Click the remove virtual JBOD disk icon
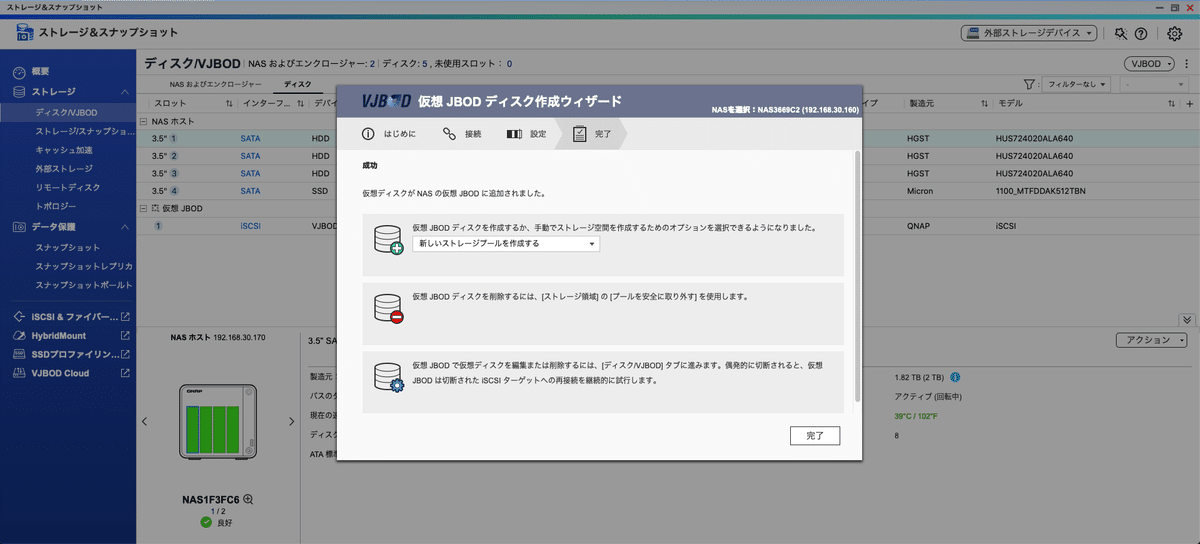The width and height of the screenshot is (1200, 544). (x=388, y=308)
